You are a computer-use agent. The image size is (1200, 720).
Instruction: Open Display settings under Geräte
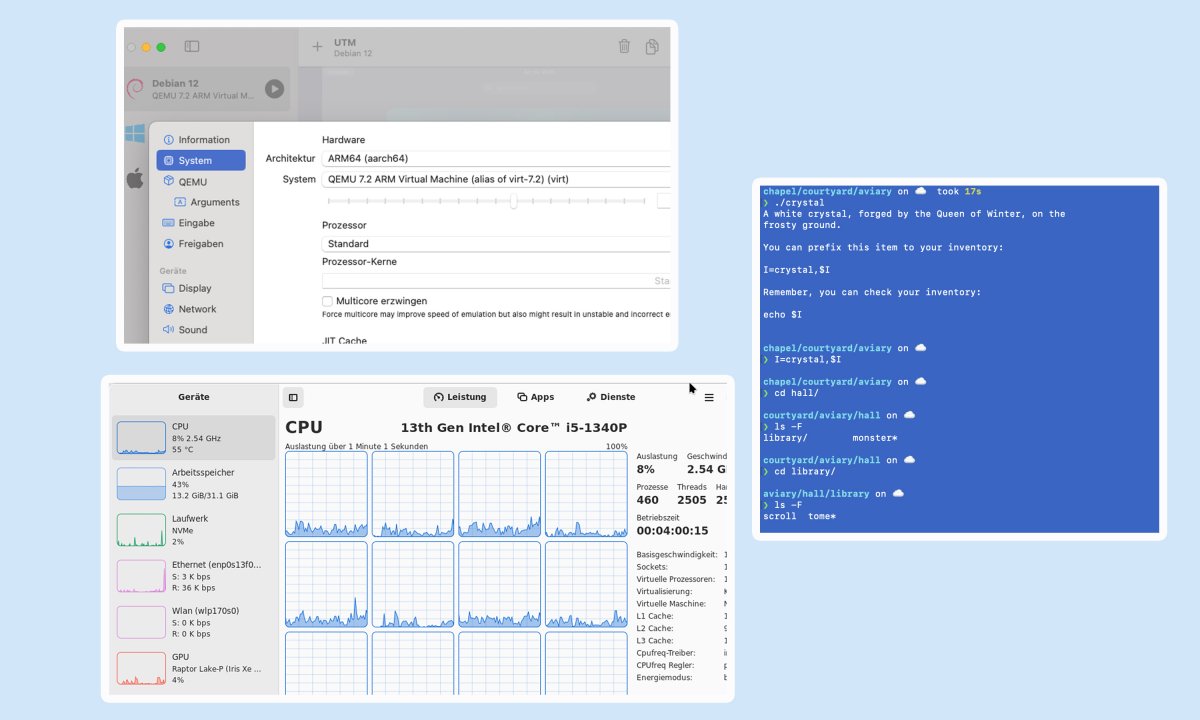coord(192,287)
